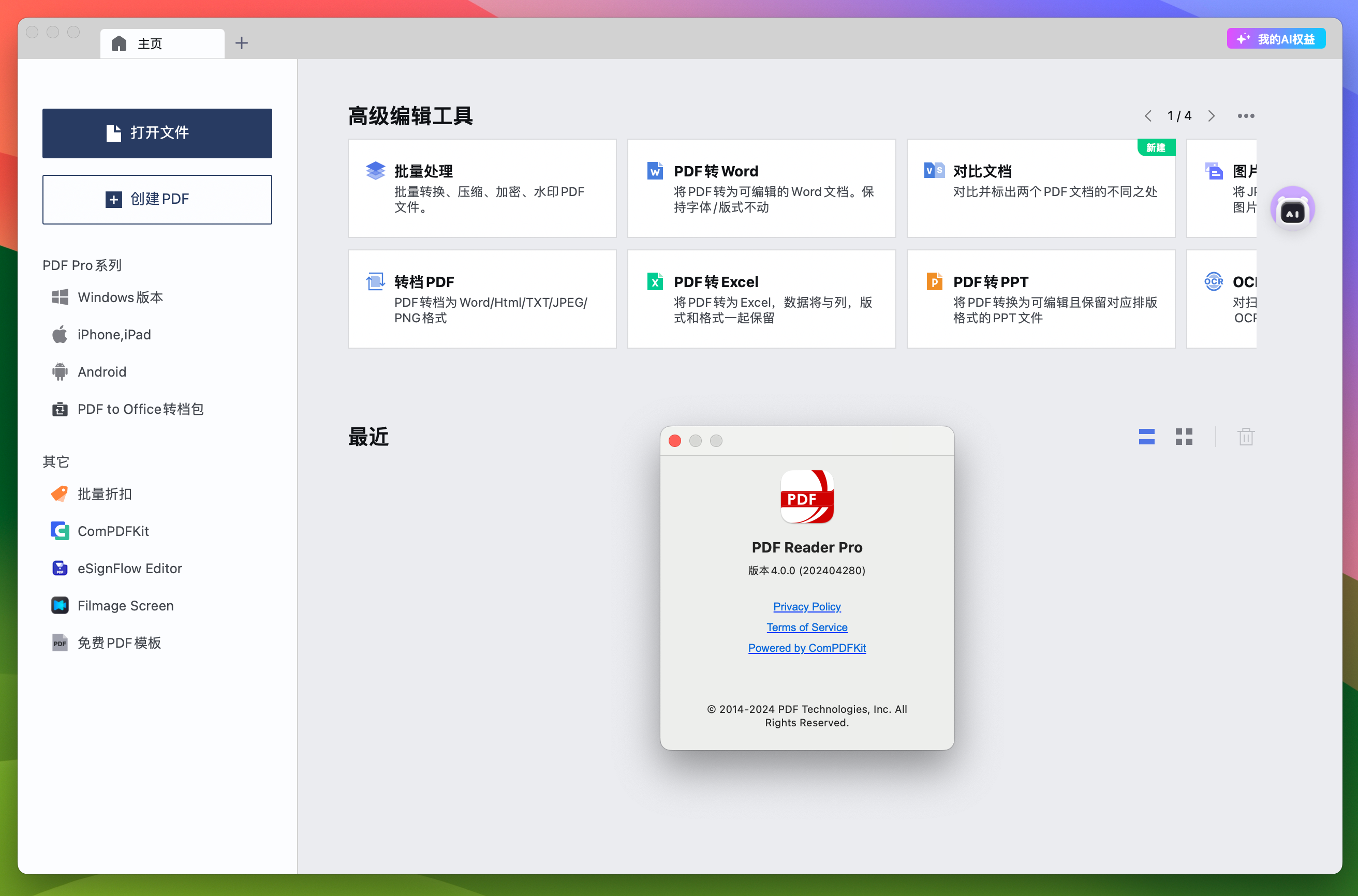Close the About PDF Reader Pro dialog

674,441
